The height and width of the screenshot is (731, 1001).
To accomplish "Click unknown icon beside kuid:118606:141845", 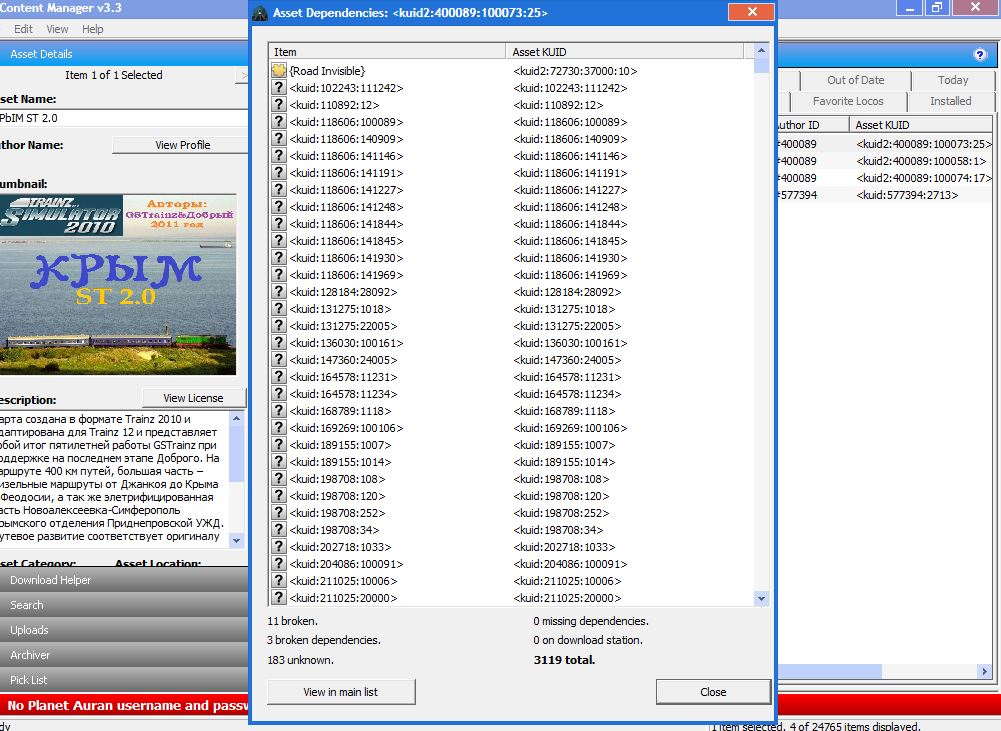I will (x=278, y=241).
